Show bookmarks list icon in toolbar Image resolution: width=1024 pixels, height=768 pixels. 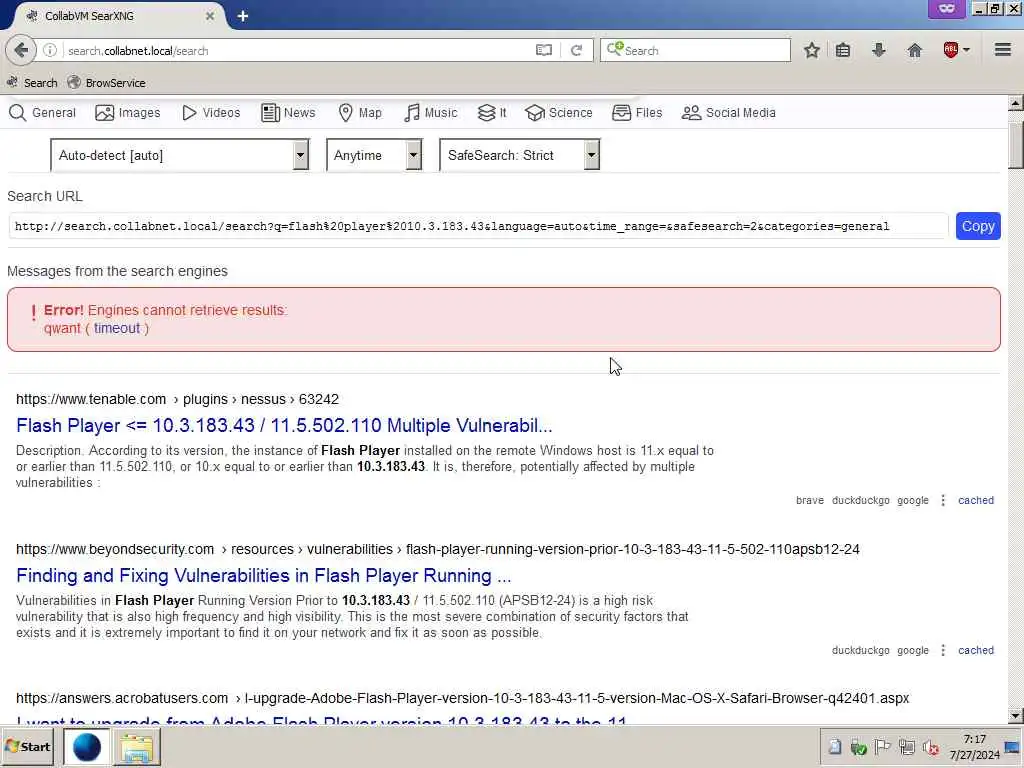click(843, 50)
